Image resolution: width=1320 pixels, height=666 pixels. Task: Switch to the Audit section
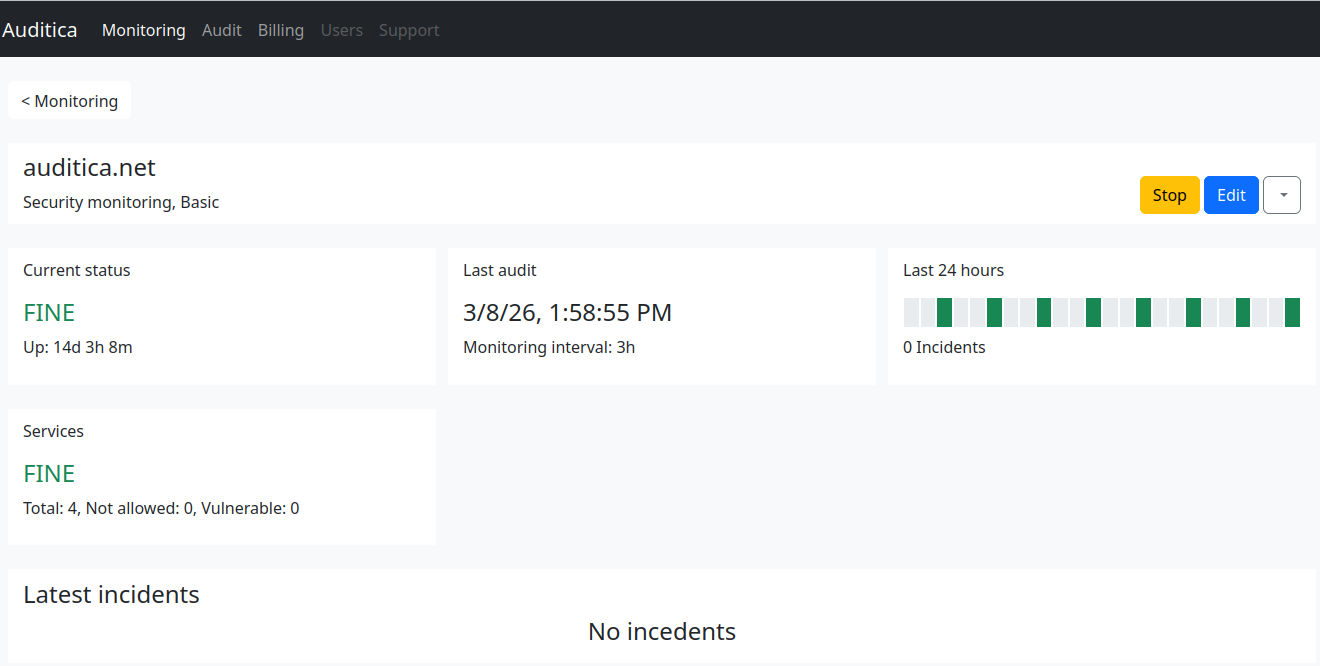[221, 30]
